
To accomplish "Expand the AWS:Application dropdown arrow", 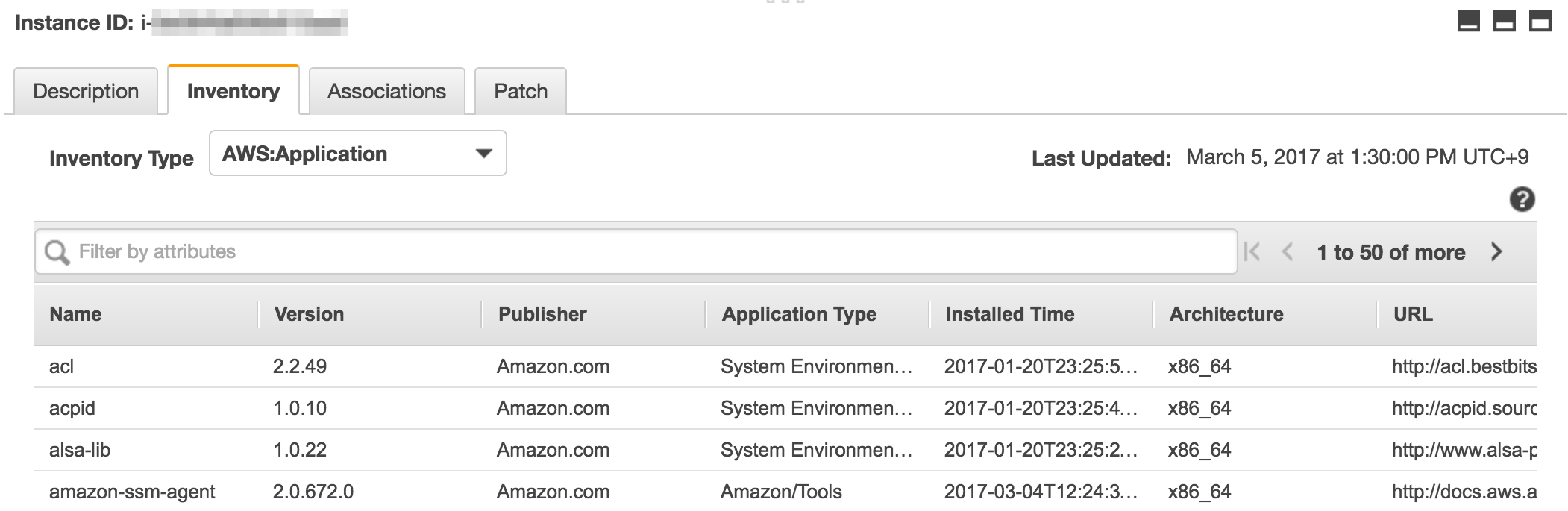I will (x=485, y=154).
